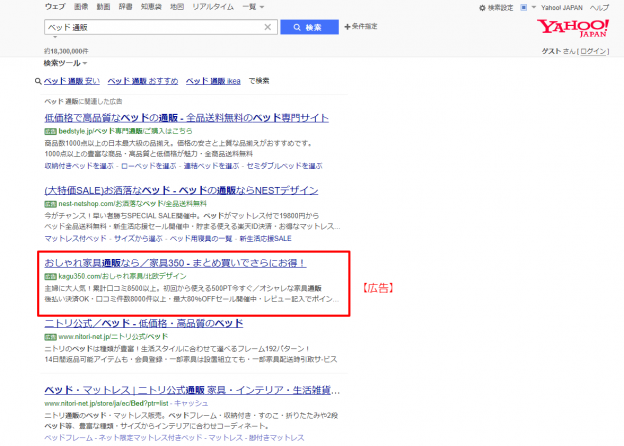Click the blue 検索 search button
The image size is (624, 446).
(x=309, y=27)
